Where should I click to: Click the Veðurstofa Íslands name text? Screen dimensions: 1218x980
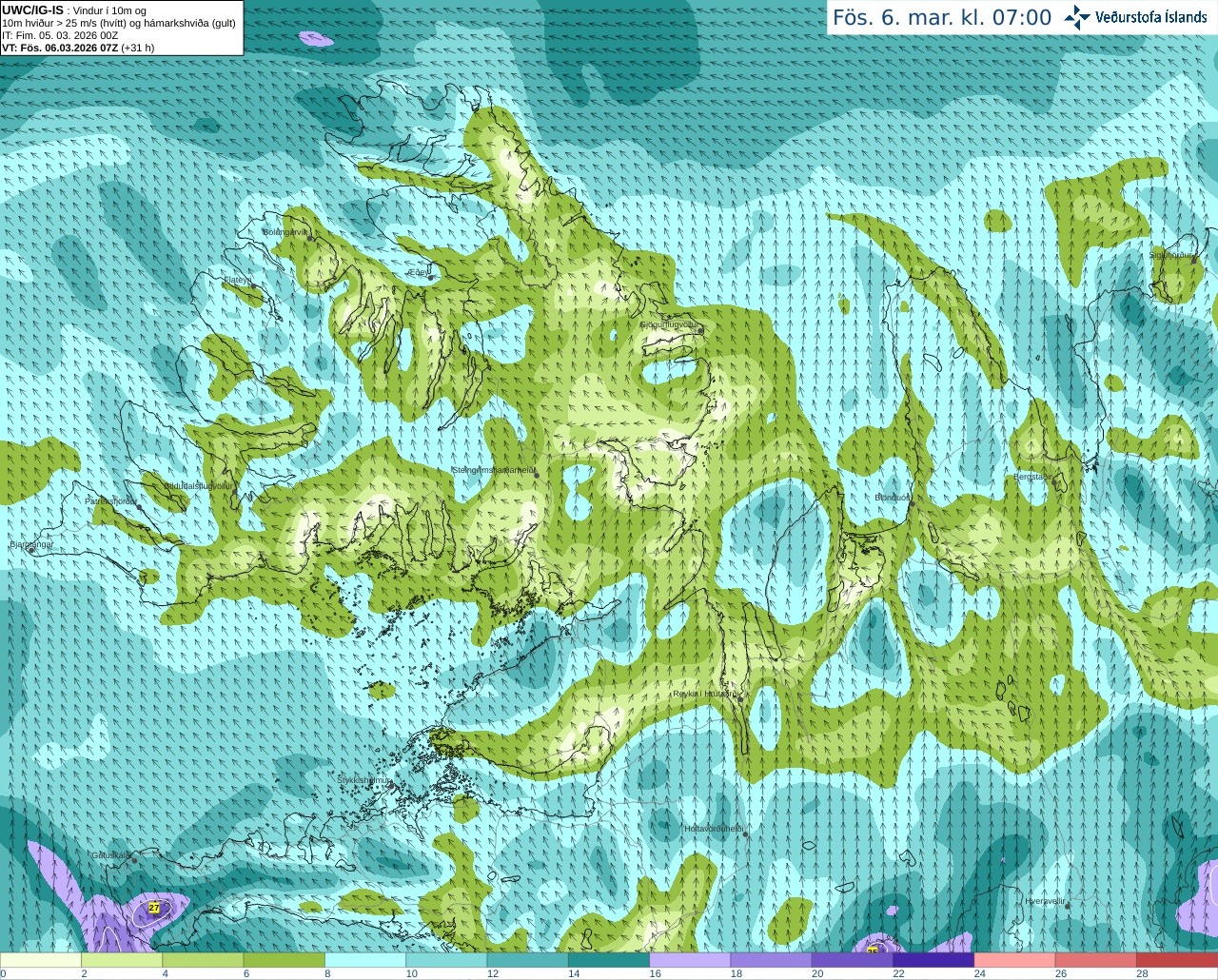(x=1151, y=17)
